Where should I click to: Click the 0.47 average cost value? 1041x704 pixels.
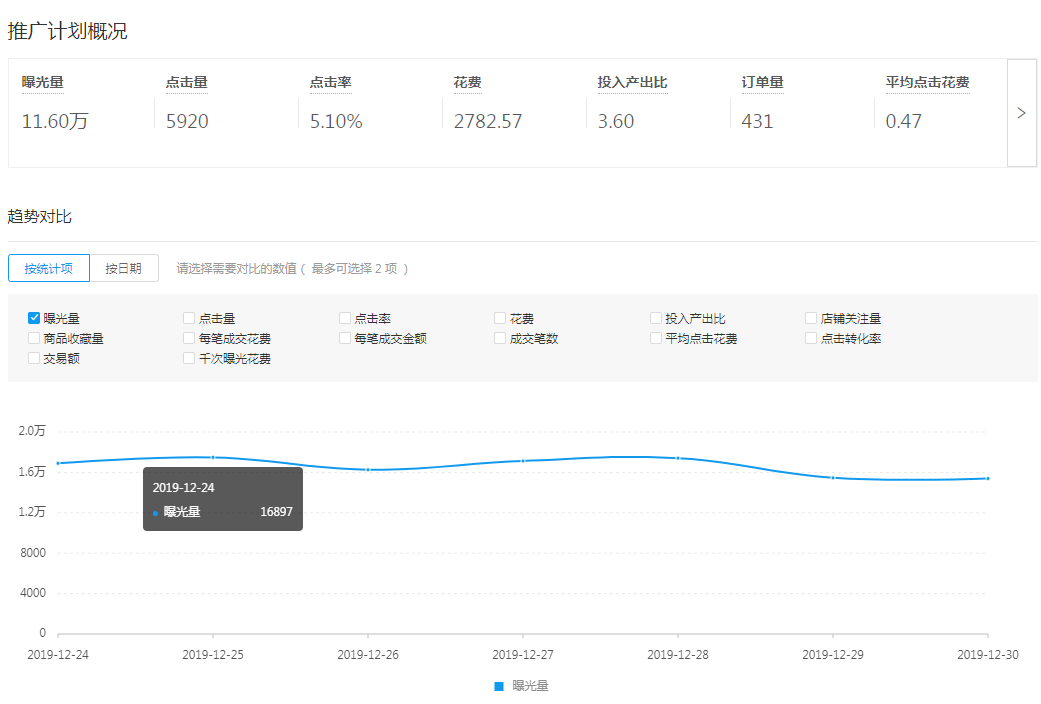904,121
